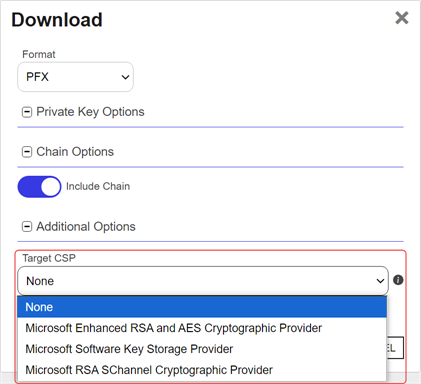This screenshot has height=384, width=421.
Task: Collapse Chain Options minus icon
Action: pyautogui.click(x=27, y=152)
